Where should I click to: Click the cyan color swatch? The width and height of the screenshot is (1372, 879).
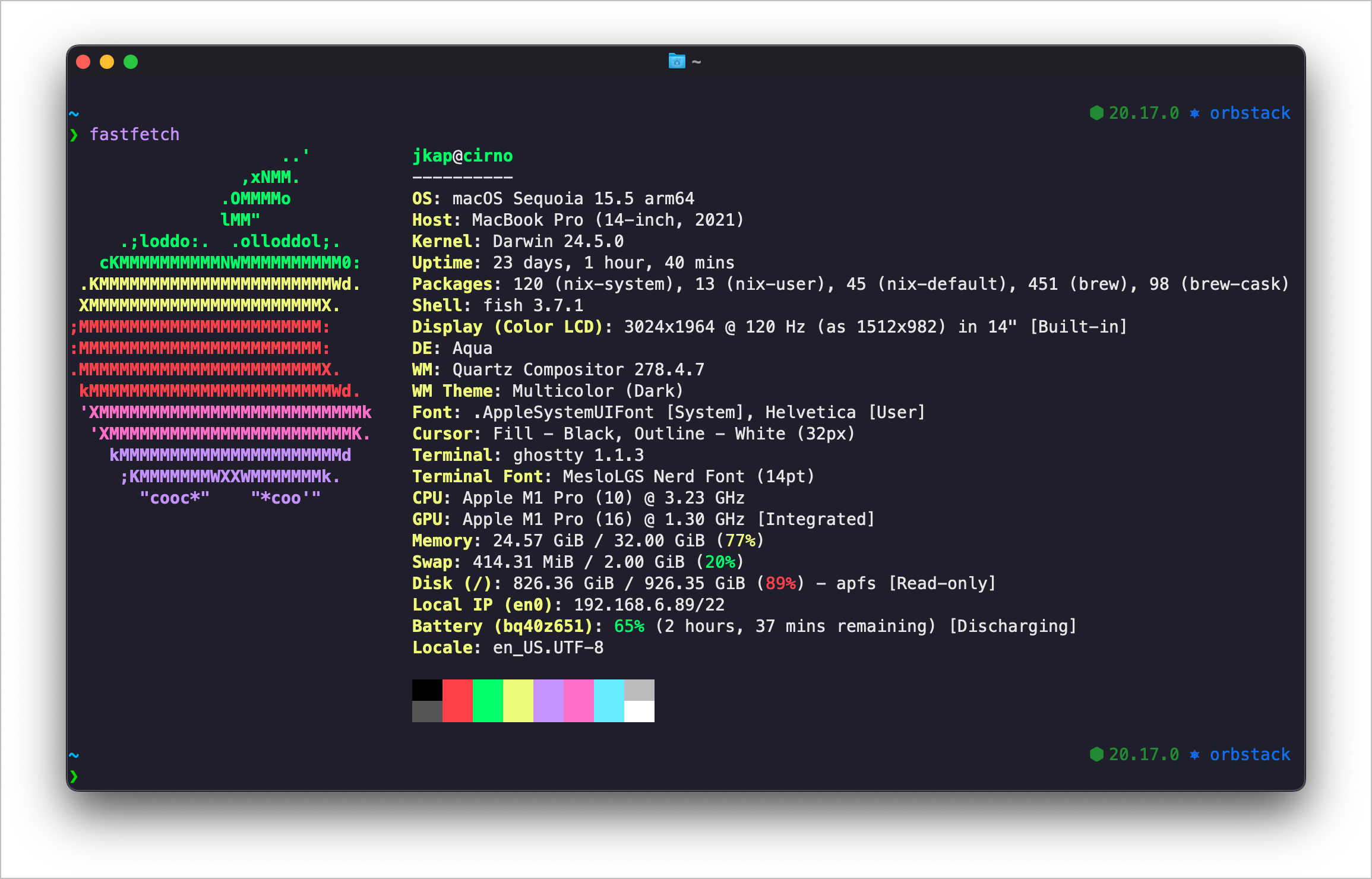pyautogui.click(x=609, y=701)
